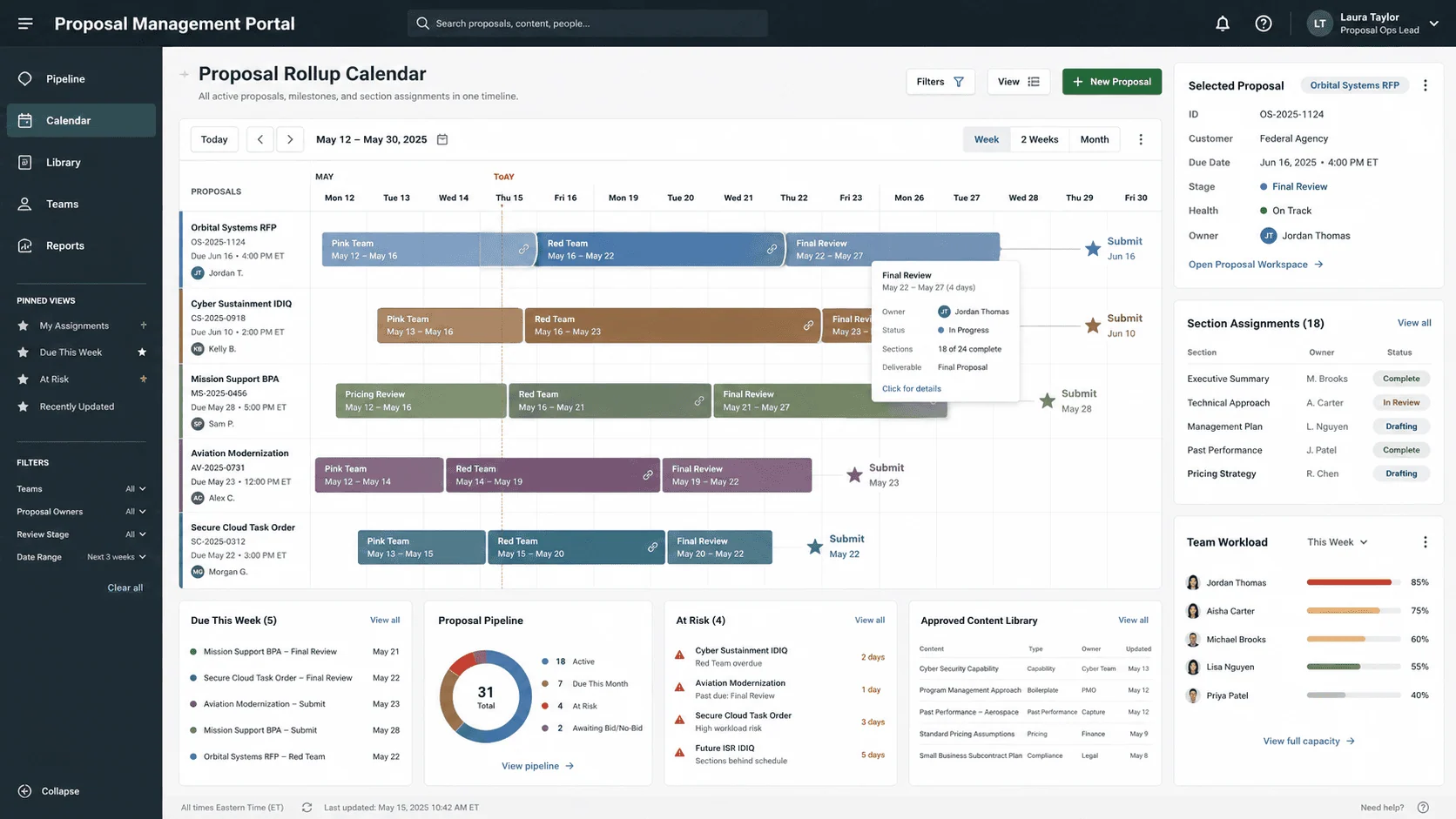Open the Filters button

[x=940, y=82]
